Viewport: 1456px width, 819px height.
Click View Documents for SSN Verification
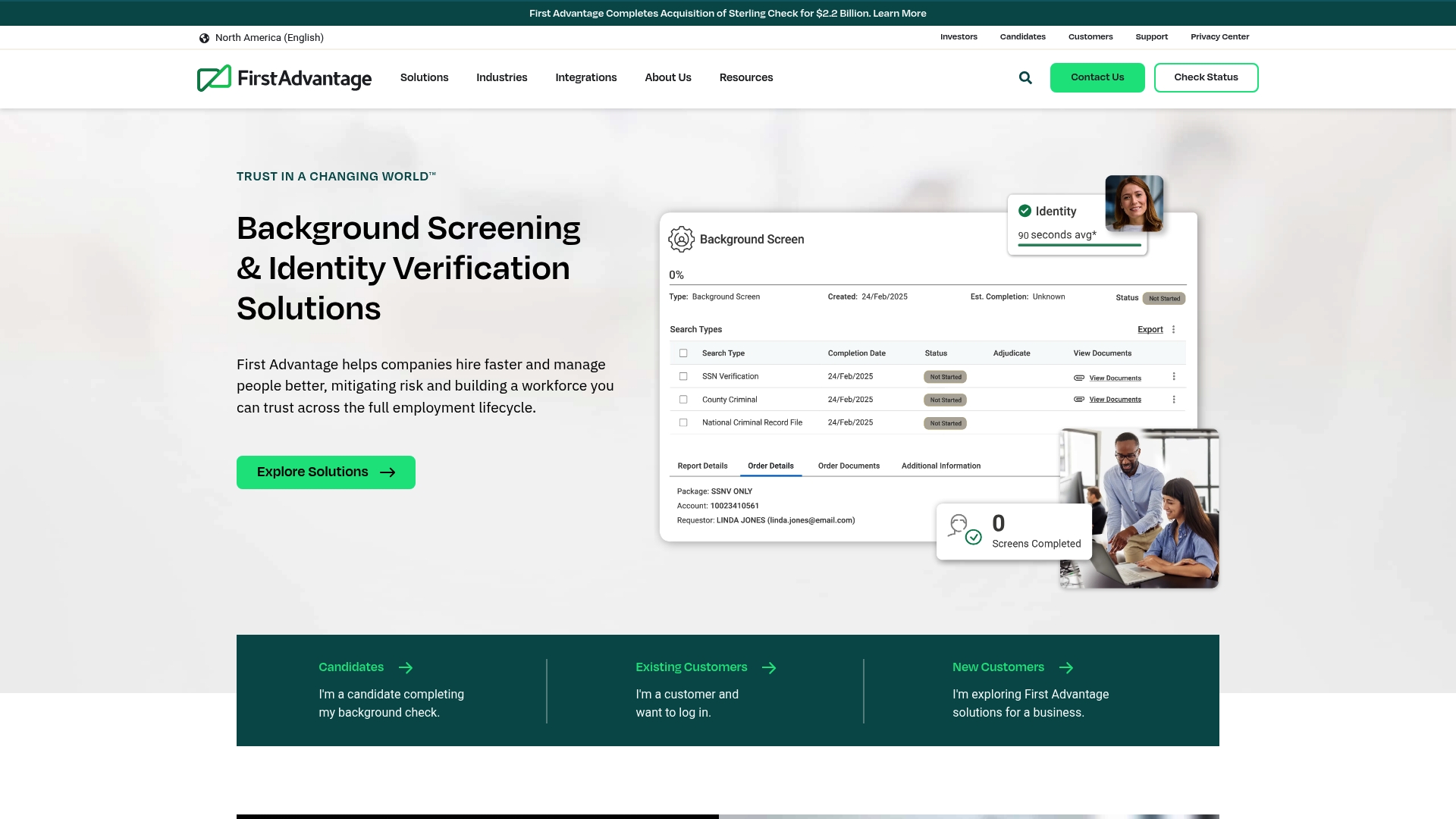pos(1115,378)
